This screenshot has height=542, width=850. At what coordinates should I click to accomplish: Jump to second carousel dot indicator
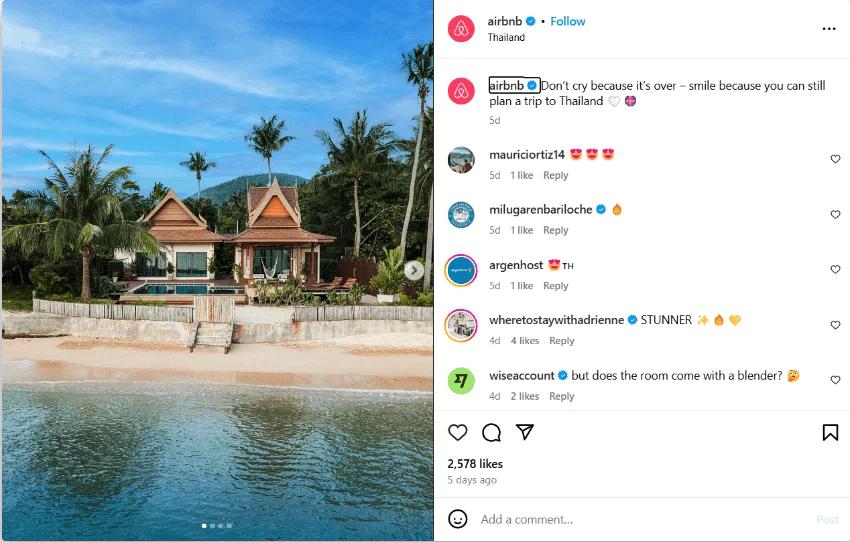(x=212, y=526)
